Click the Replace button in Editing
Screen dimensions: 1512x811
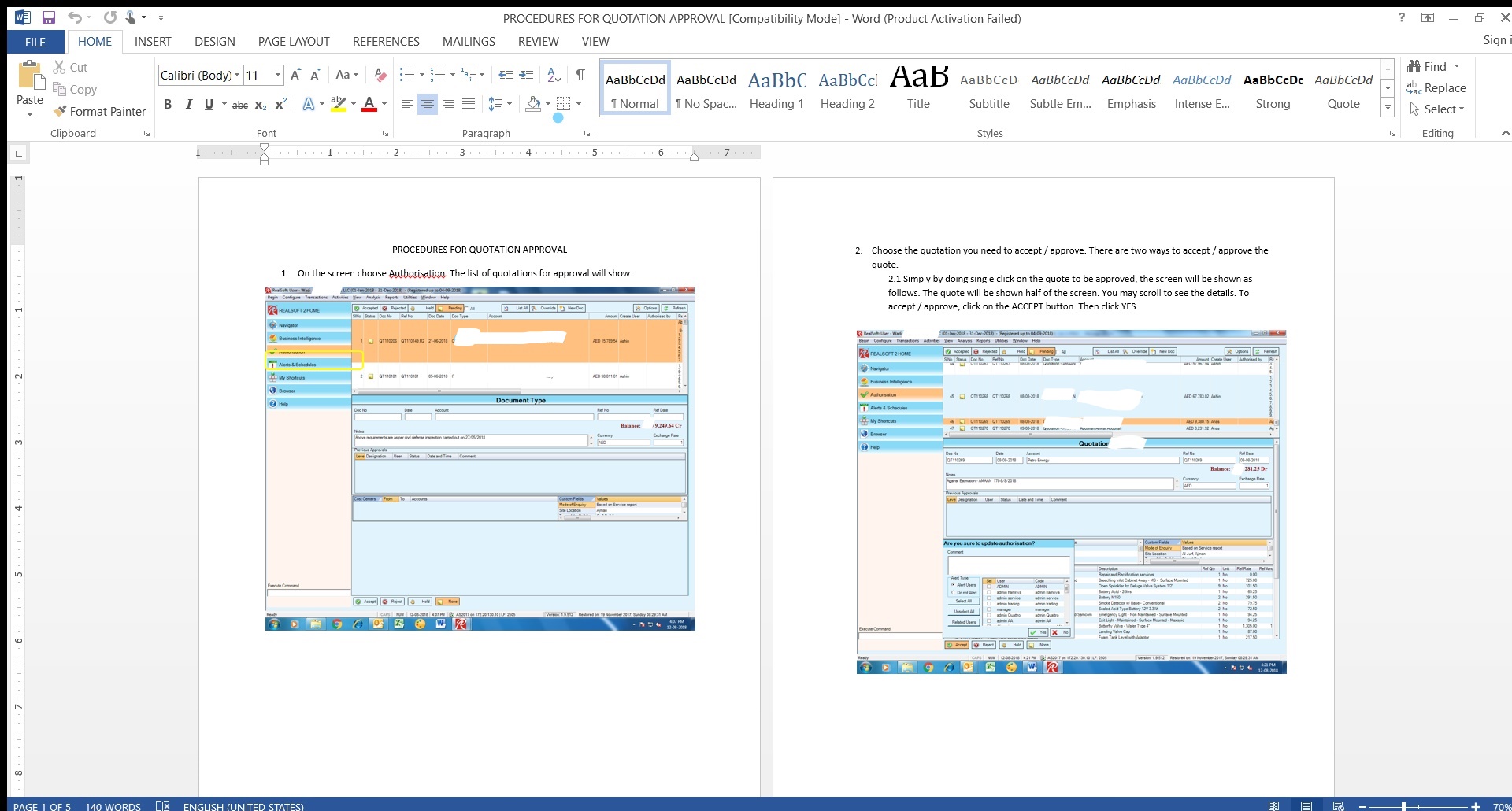[x=1436, y=88]
